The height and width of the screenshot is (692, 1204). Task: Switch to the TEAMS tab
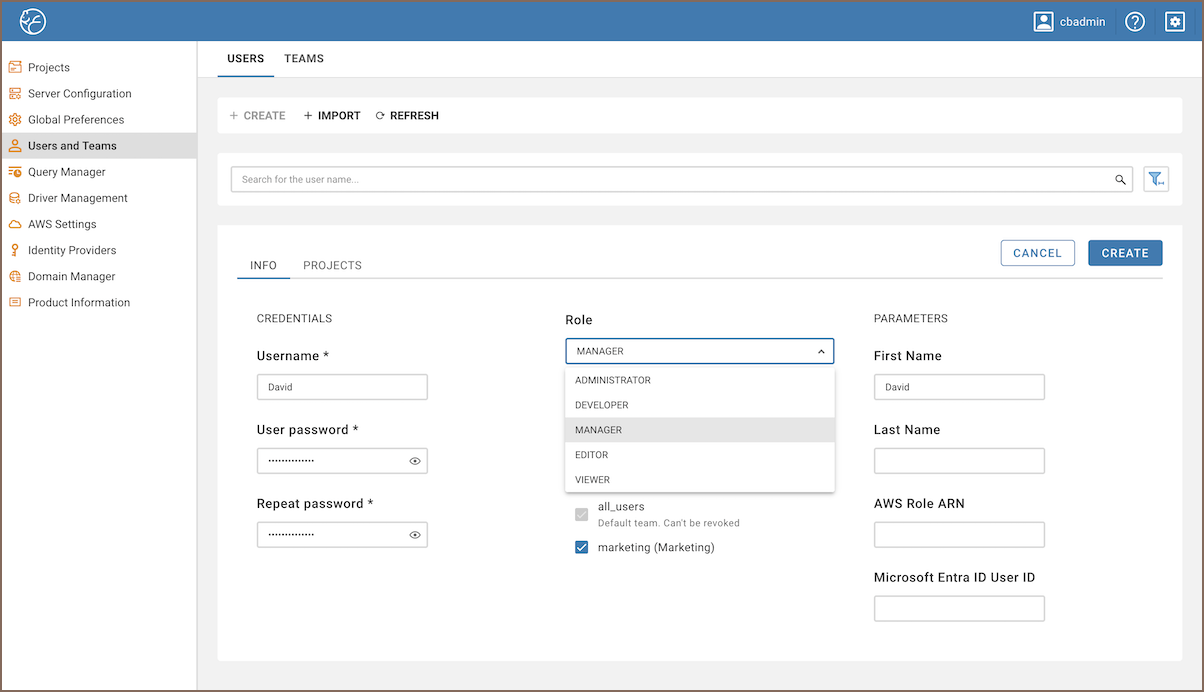304,59
